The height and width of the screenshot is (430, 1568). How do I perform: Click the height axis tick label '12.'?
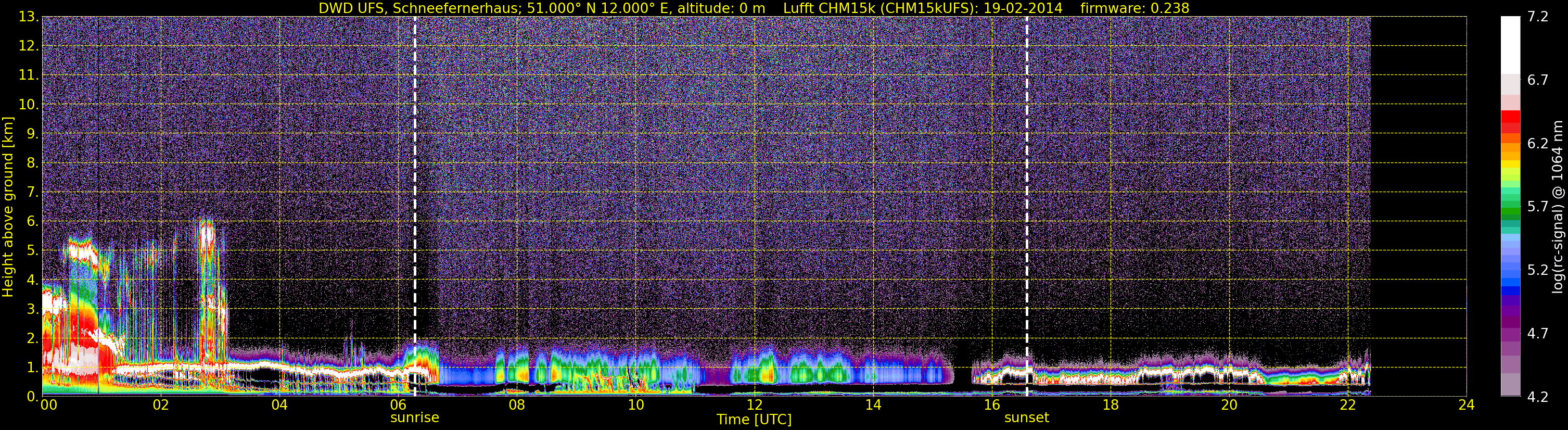pos(29,46)
